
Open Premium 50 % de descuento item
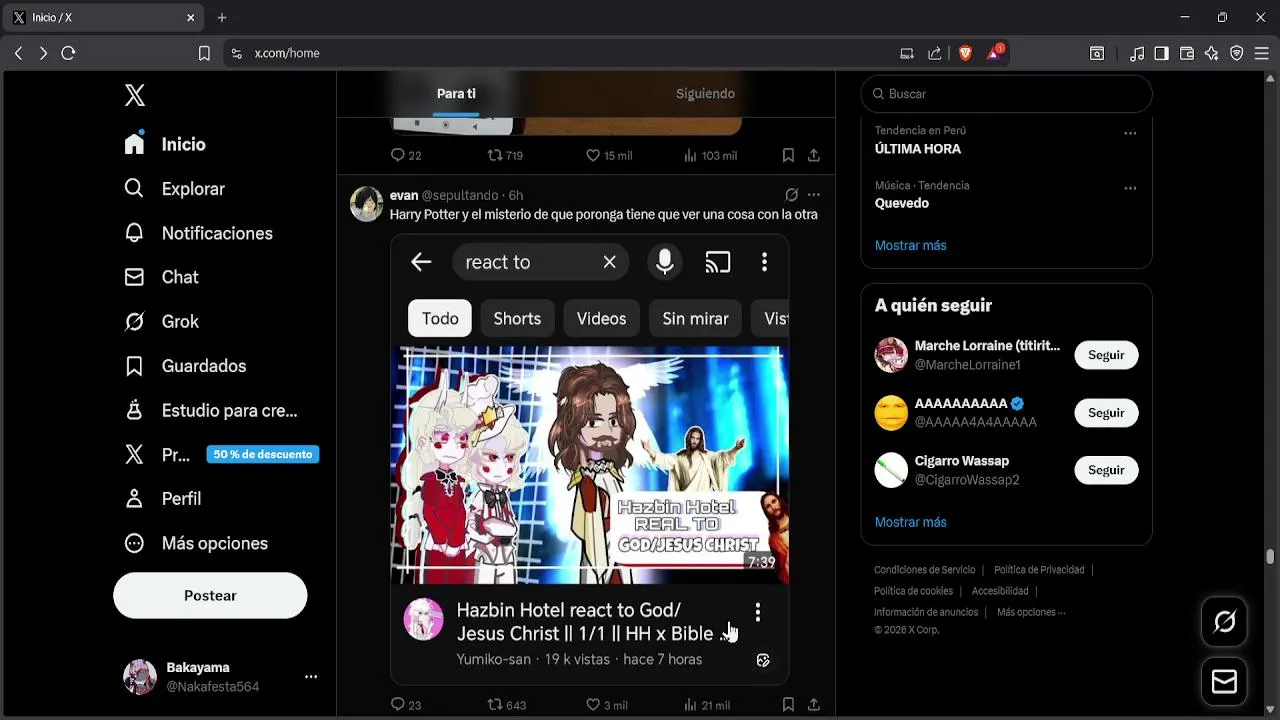pos(220,454)
